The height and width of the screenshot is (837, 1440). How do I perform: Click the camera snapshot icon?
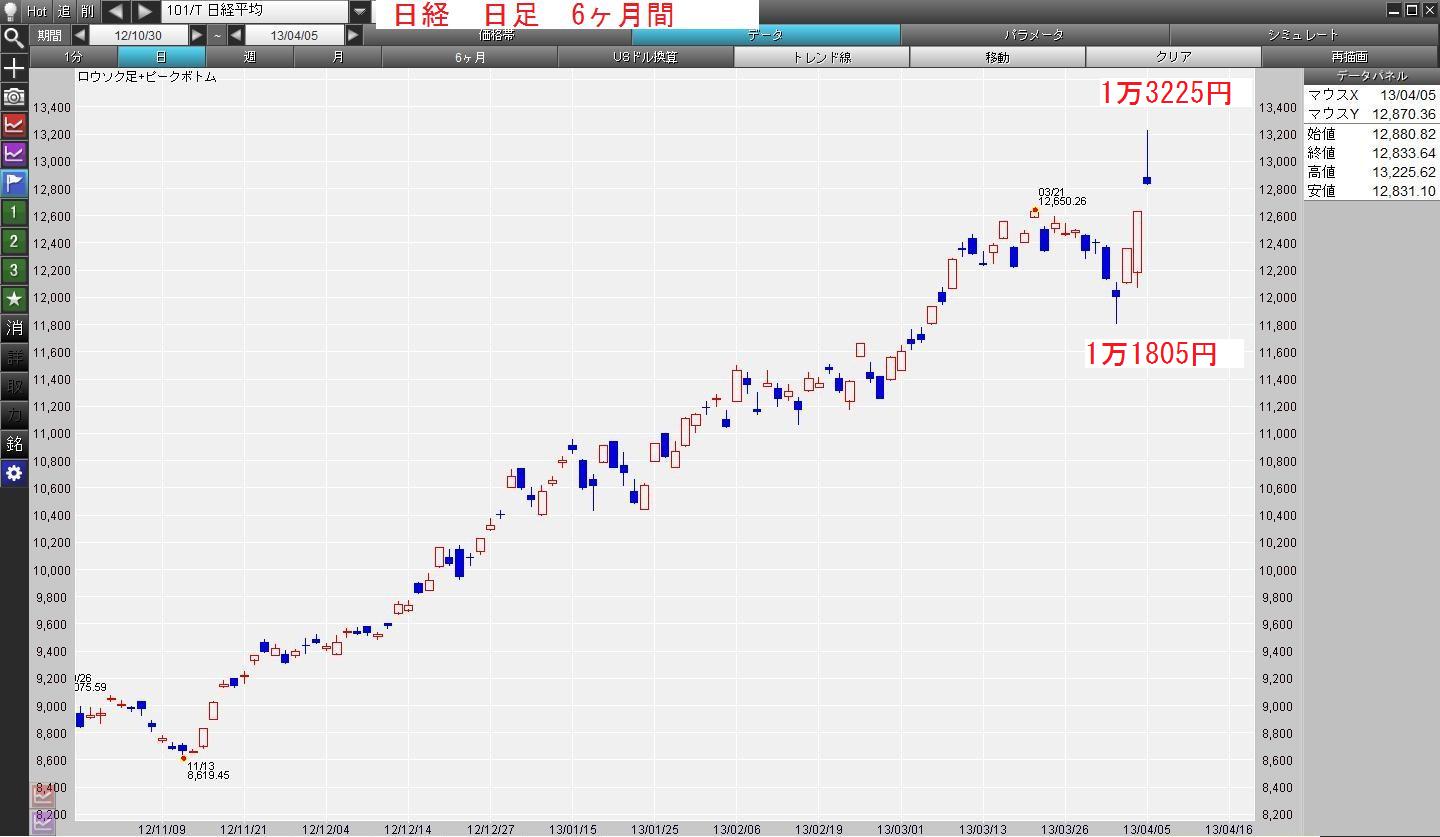[x=14, y=96]
